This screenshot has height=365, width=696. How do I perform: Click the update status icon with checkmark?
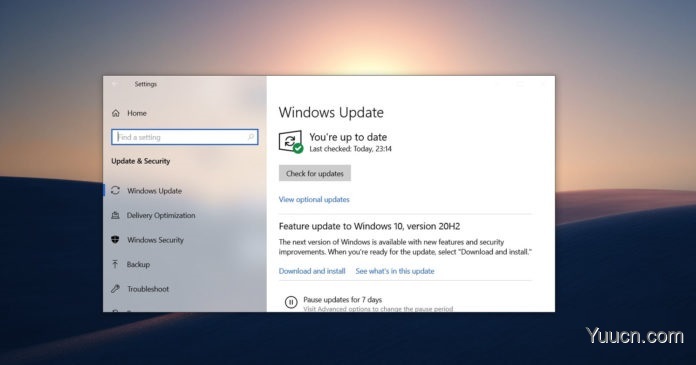tap(291, 142)
